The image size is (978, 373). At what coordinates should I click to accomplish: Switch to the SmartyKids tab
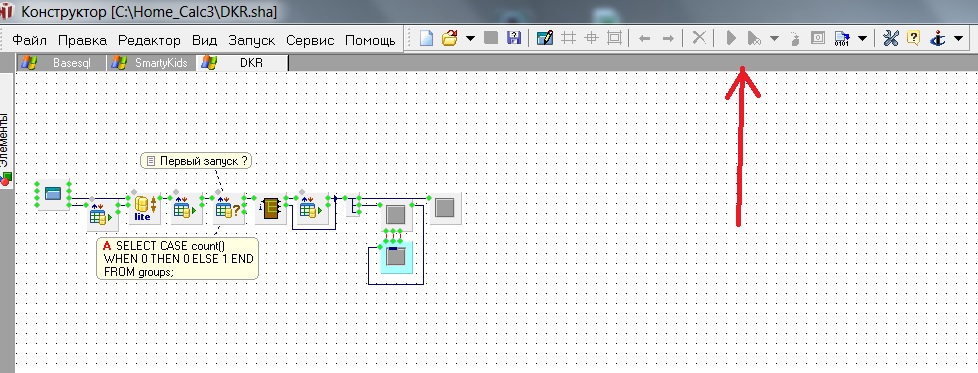[152, 63]
